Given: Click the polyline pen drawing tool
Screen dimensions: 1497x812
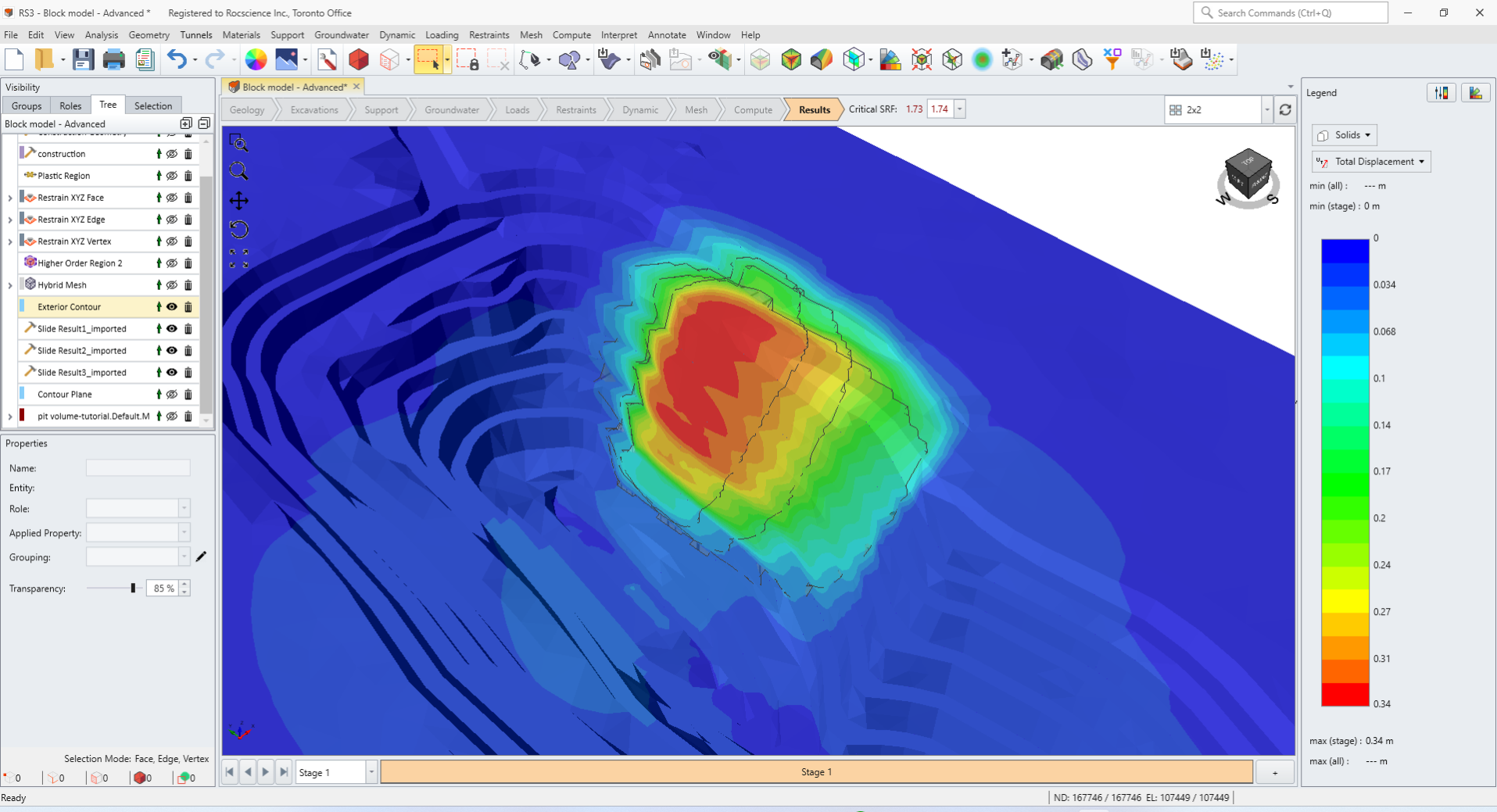Looking at the screenshot, I should 530,59.
